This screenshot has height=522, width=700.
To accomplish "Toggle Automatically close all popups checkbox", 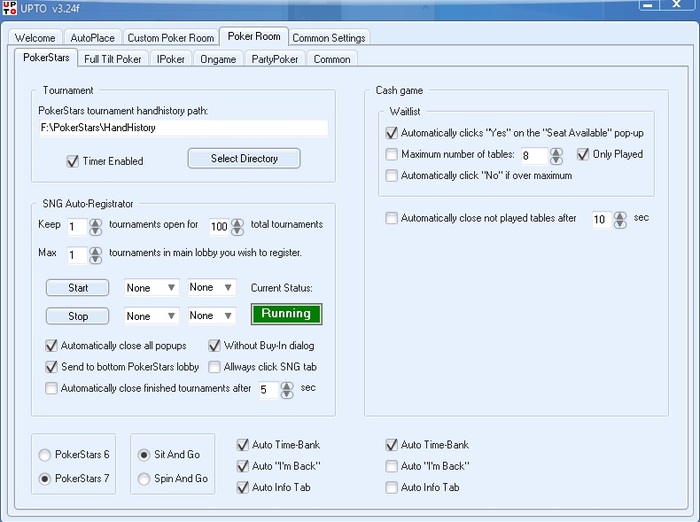I will [51, 346].
